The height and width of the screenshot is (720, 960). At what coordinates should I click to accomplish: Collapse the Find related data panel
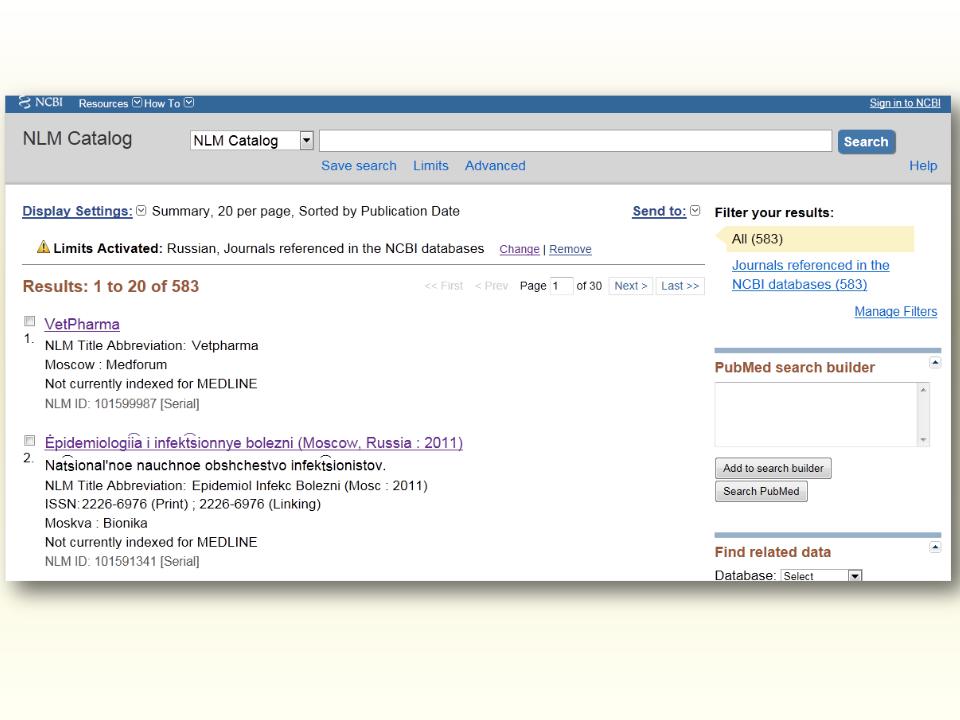(x=935, y=547)
